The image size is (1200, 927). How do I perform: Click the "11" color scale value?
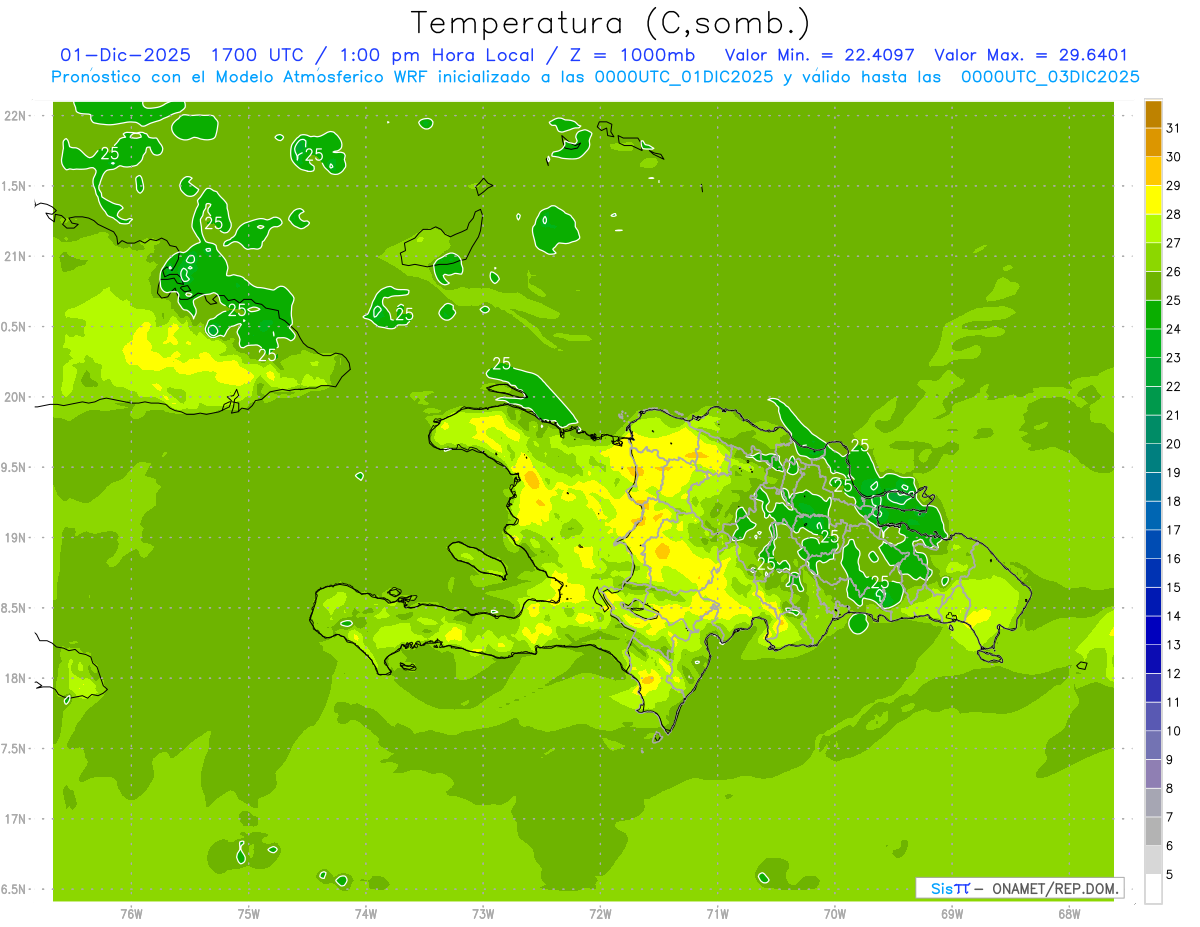pos(1174,703)
